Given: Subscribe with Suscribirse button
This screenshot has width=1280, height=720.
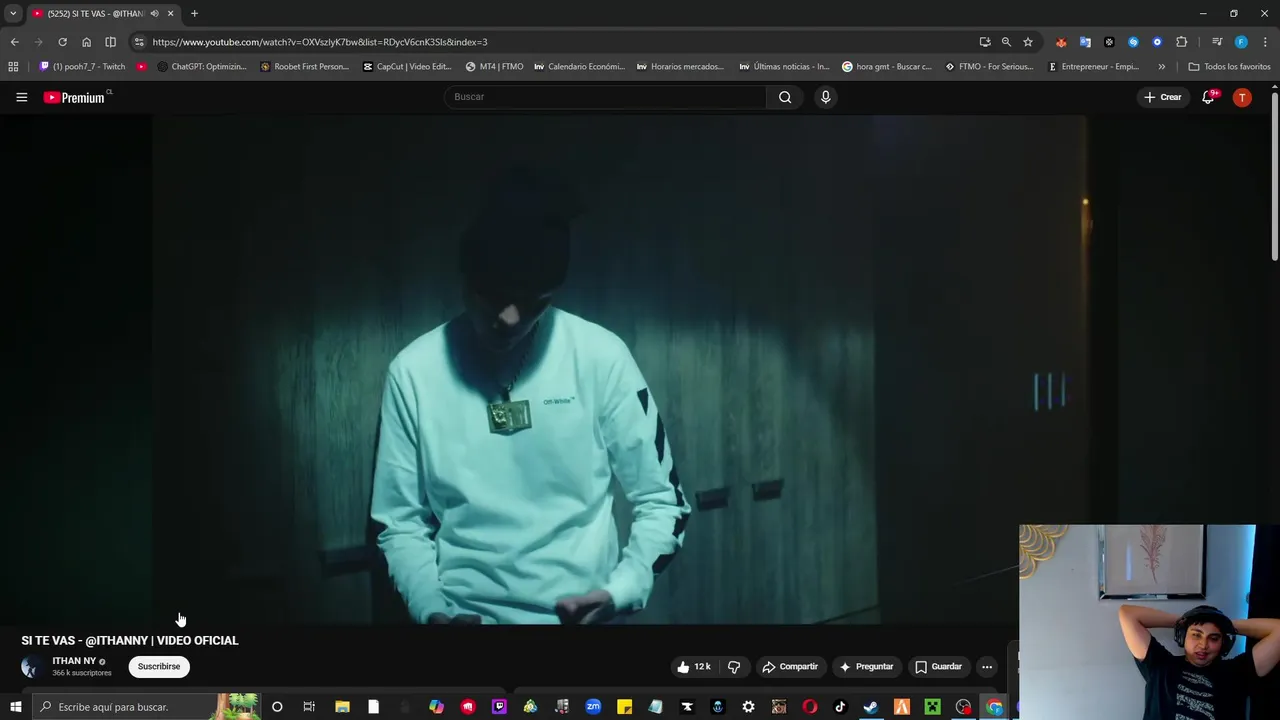Looking at the screenshot, I should coord(159,667).
